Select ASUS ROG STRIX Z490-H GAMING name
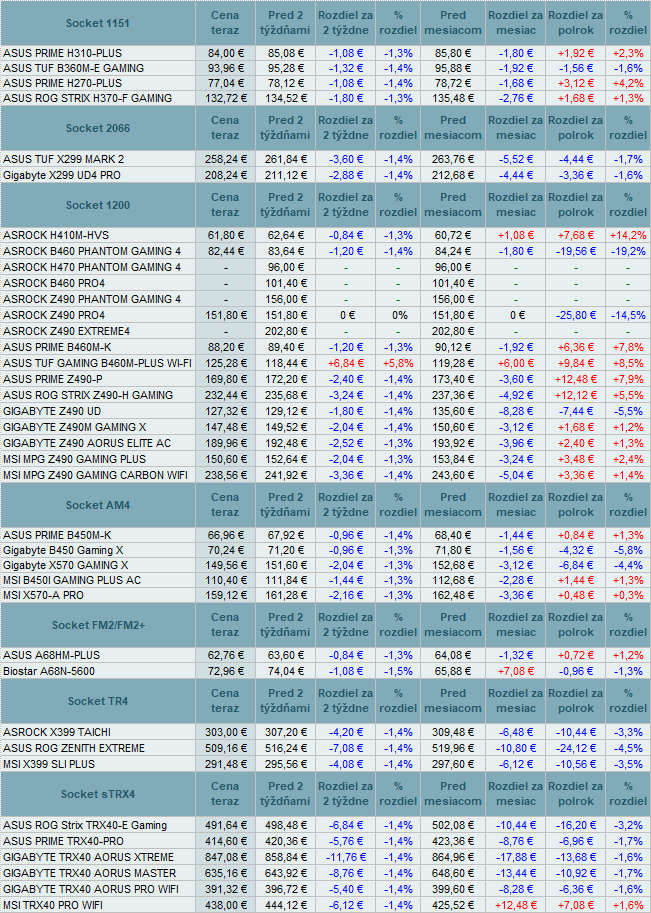Viewport: 651px width, 913px height. [x=88, y=395]
